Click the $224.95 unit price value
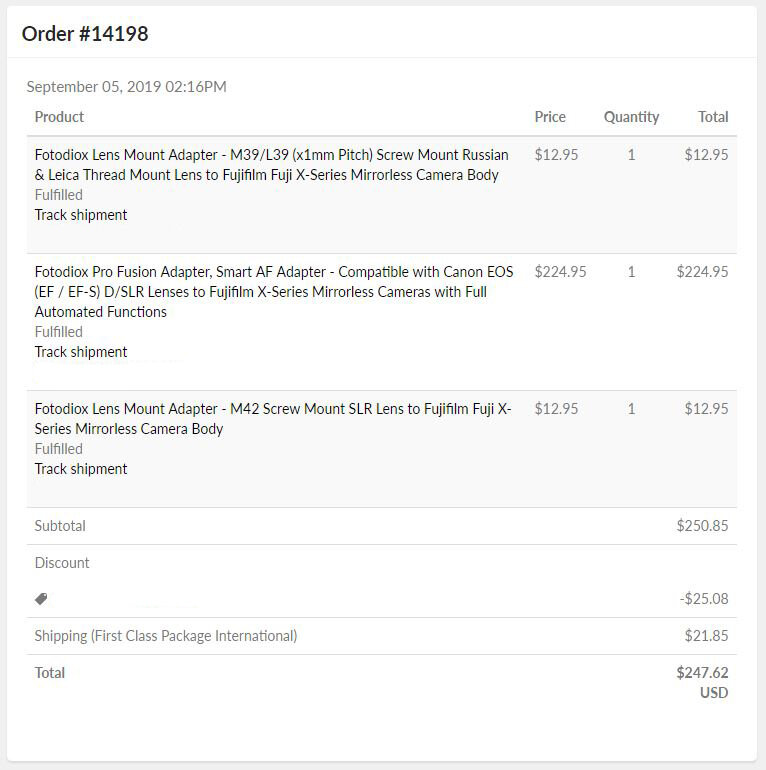766x770 pixels. pos(560,272)
